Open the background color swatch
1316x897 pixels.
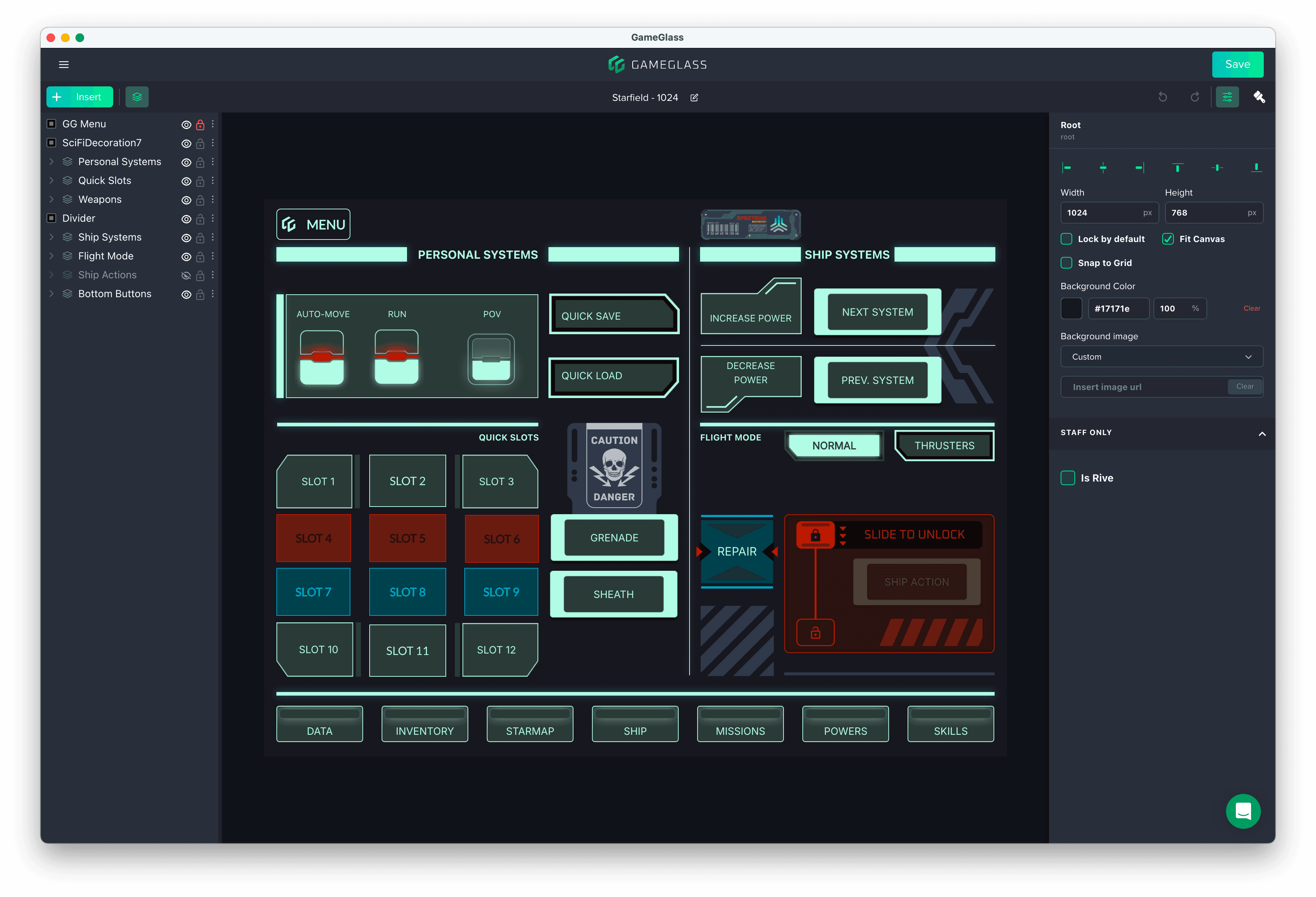(x=1072, y=309)
